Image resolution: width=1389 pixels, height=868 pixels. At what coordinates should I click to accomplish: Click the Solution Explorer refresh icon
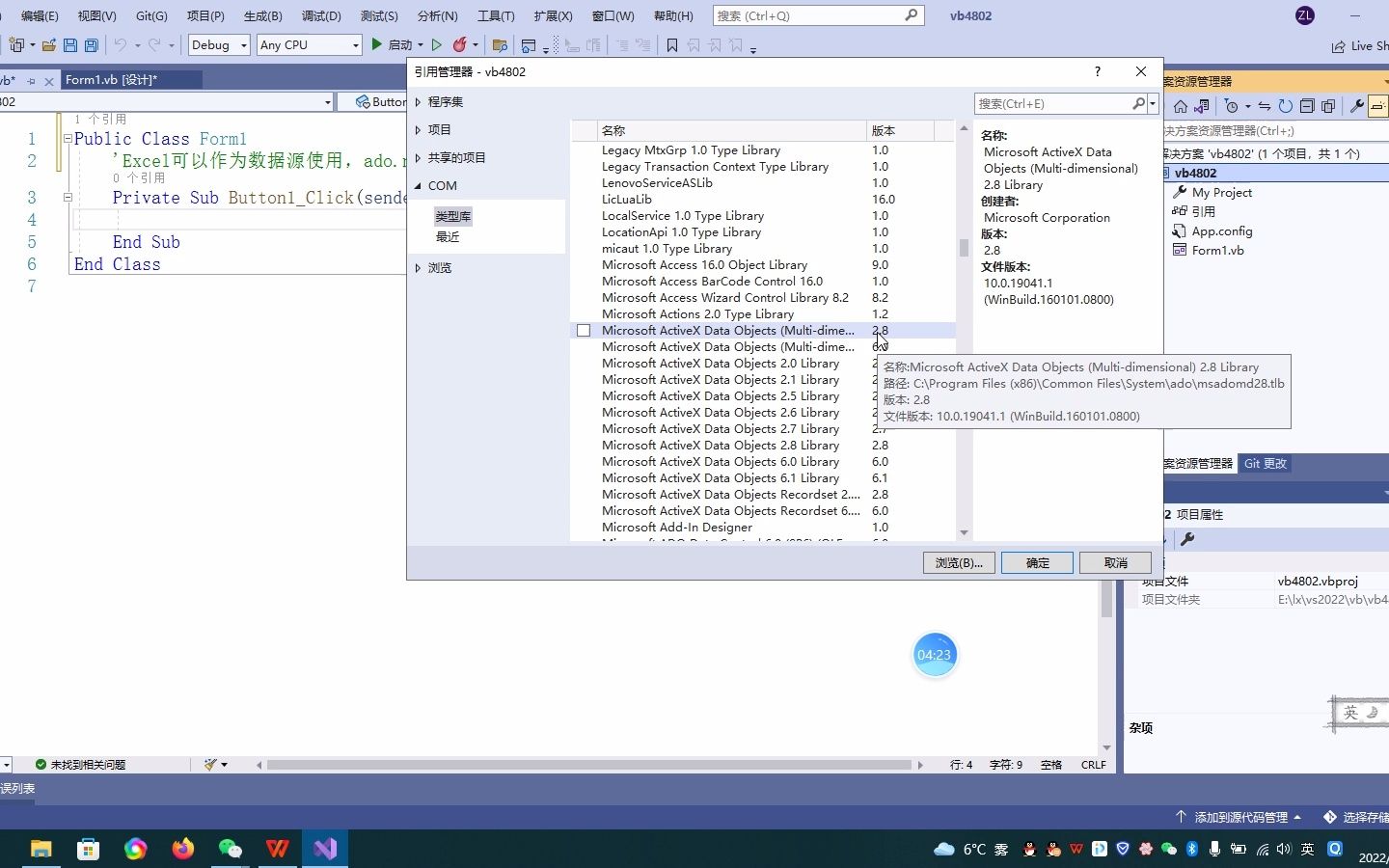click(x=1285, y=106)
